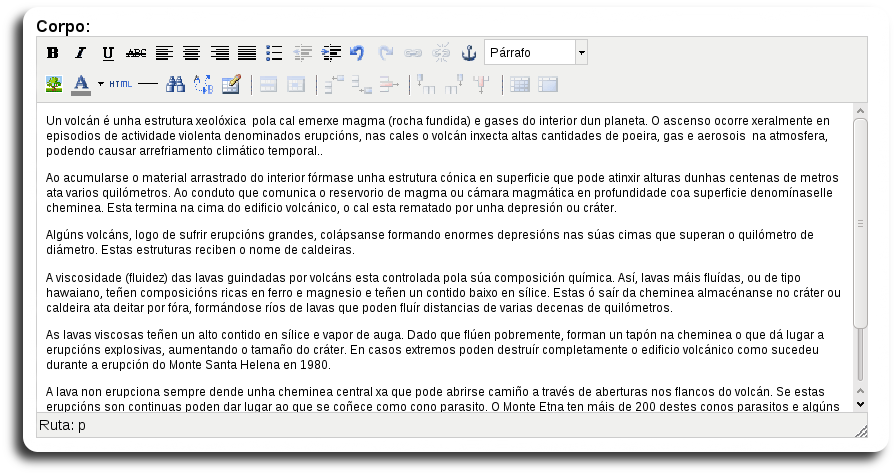This screenshot has height=475, width=896.
Task: Align text left
Action: click(x=164, y=53)
